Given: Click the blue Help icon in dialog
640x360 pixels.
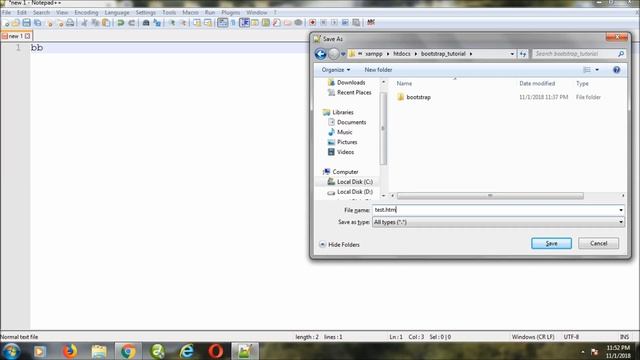Looking at the screenshot, I should pos(616,70).
